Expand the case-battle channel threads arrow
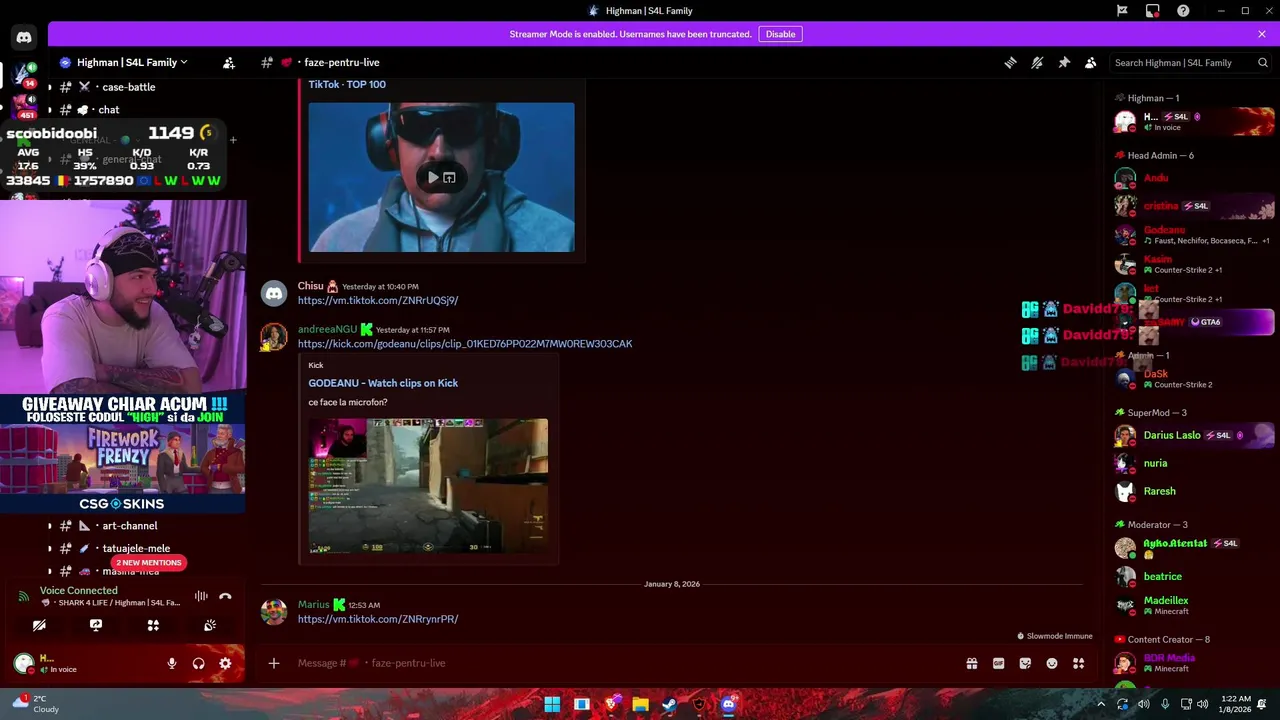 pos(50,87)
